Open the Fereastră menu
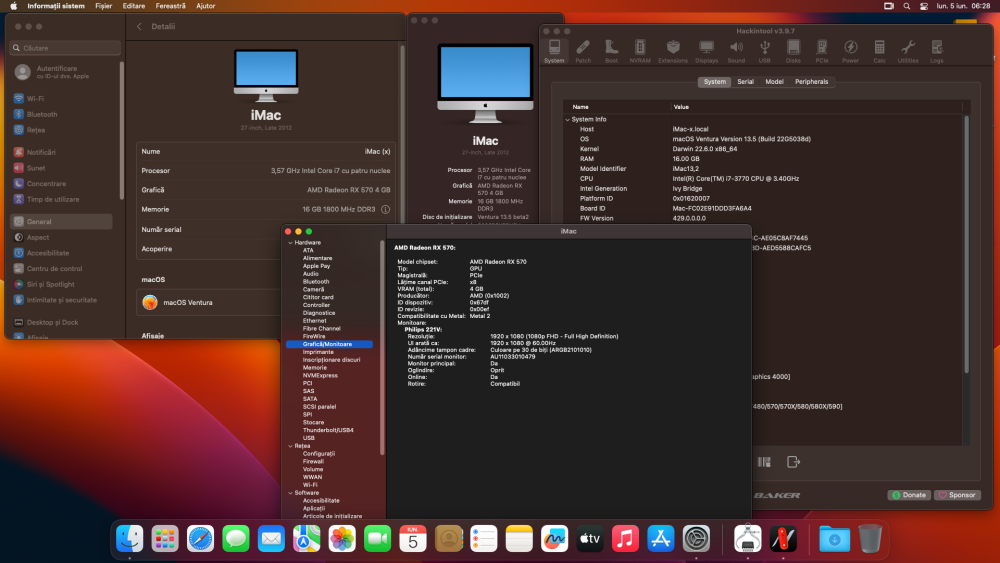 point(170,6)
